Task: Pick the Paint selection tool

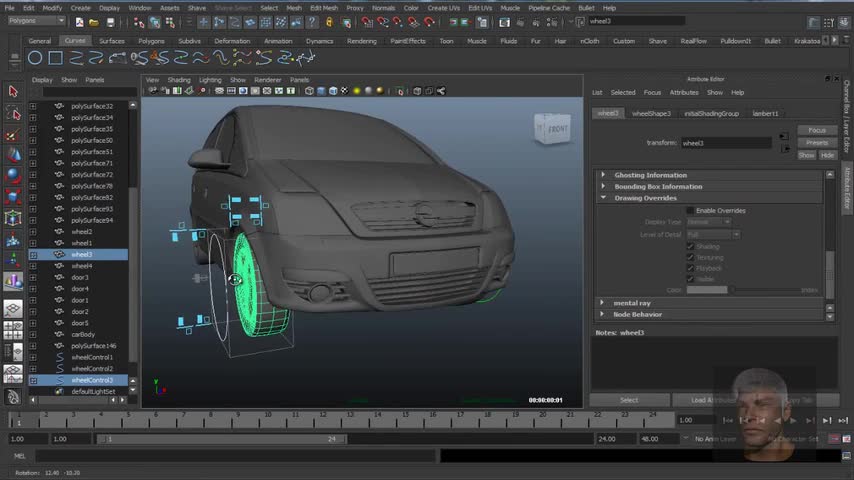Action: click(x=13, y=134)
